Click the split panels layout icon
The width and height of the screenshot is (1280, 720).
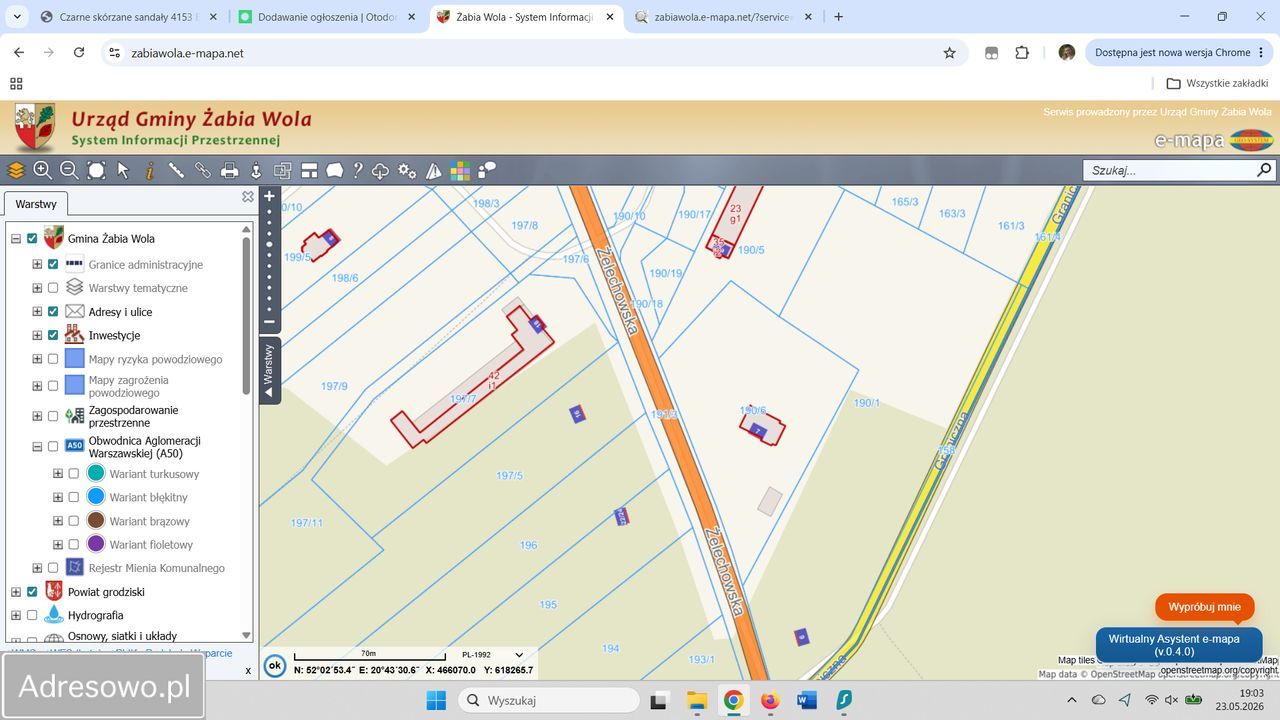click(x=309, y=170)
